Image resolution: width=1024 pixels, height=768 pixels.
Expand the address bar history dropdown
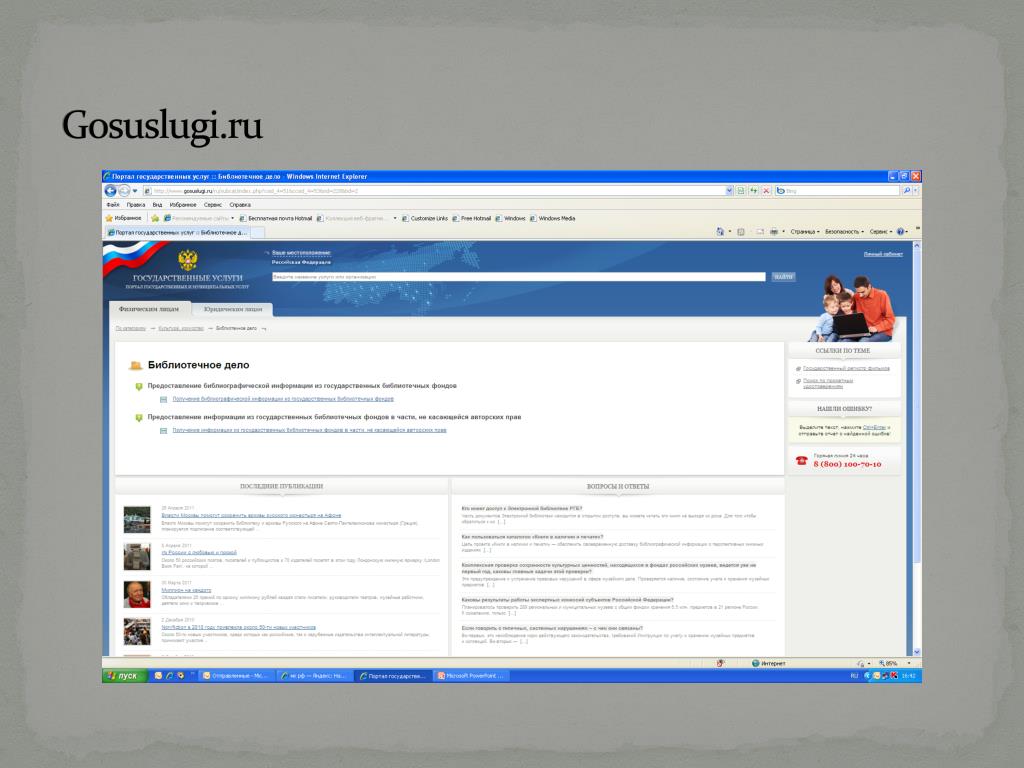[729, 191]
